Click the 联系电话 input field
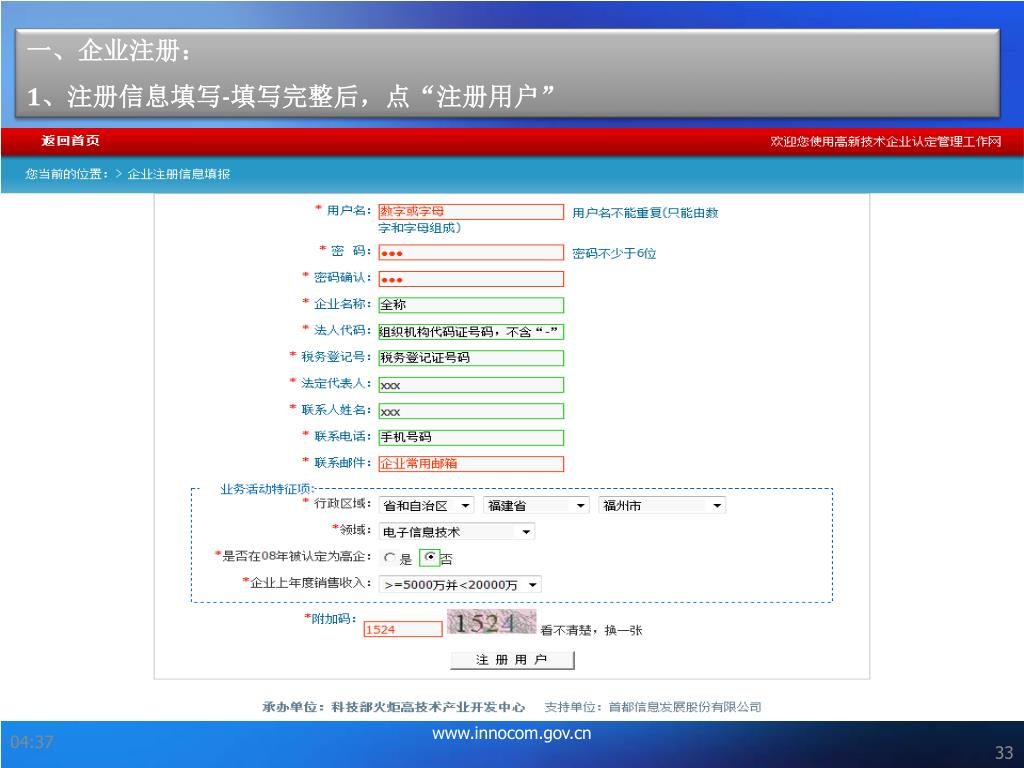This screenshot has height=768, width=1024. pyautogui.click(x=470, y=437)
